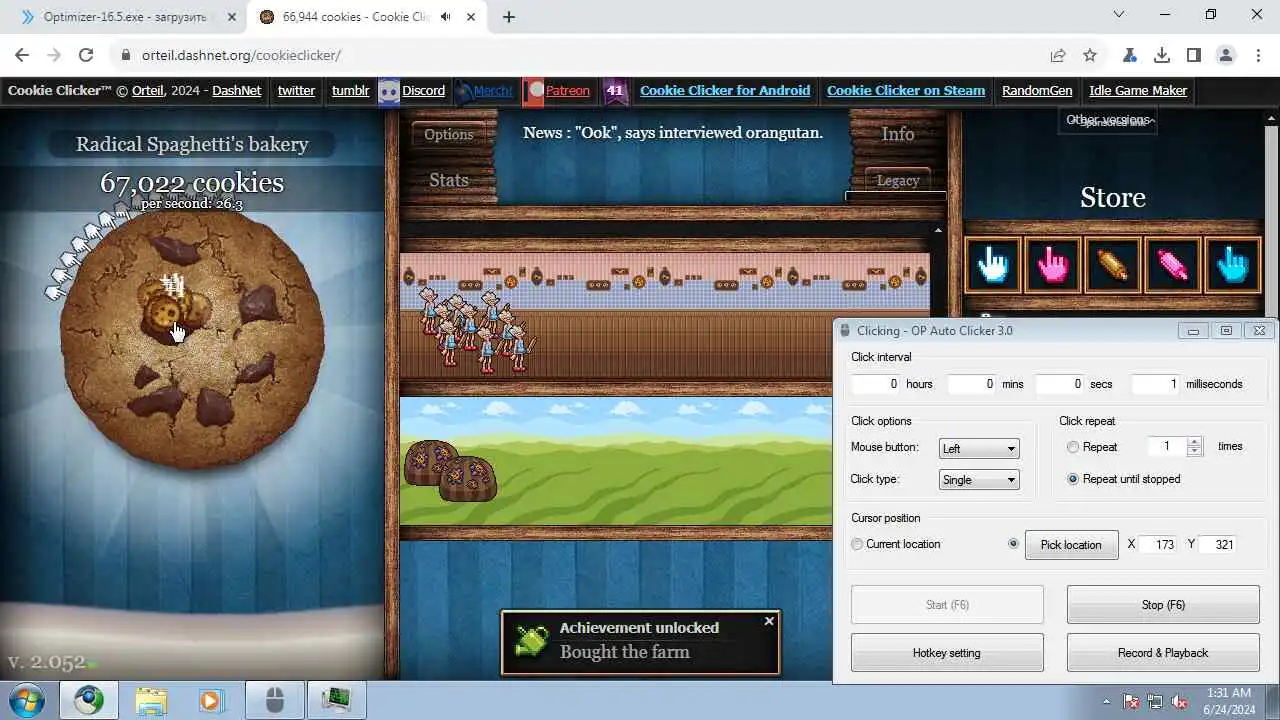Open the monitor app taskbar icon
The image size is (1280, 720).
(335, 700)
